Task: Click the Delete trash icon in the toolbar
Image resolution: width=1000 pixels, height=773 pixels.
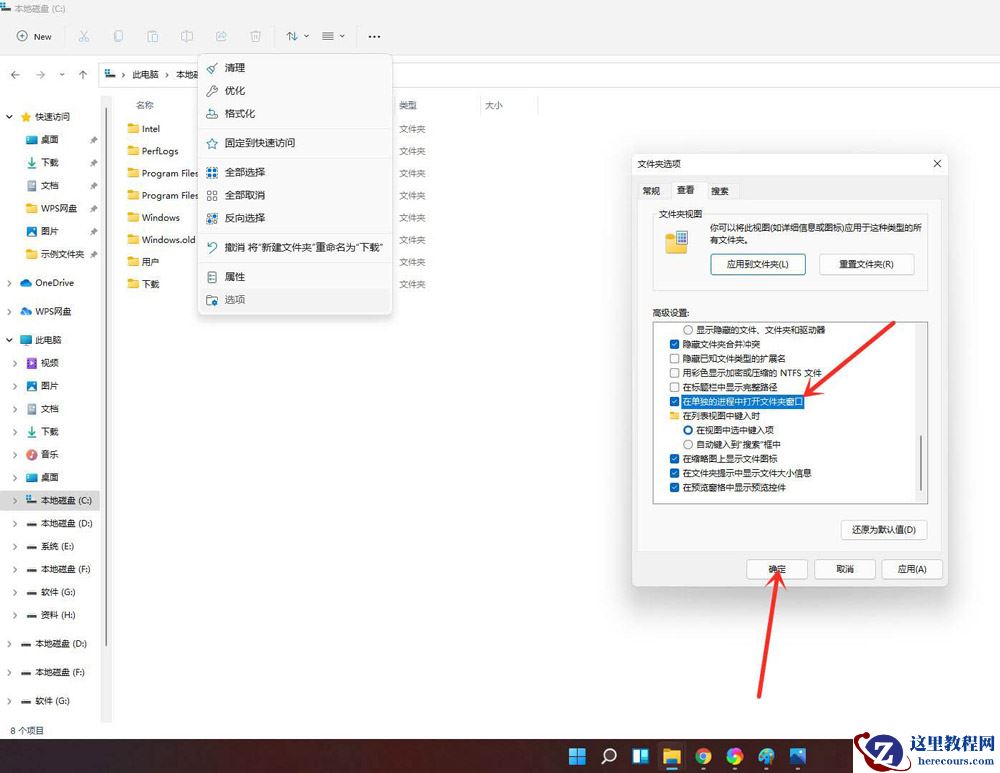Action: pyautogui.click(x=254, y=36)
